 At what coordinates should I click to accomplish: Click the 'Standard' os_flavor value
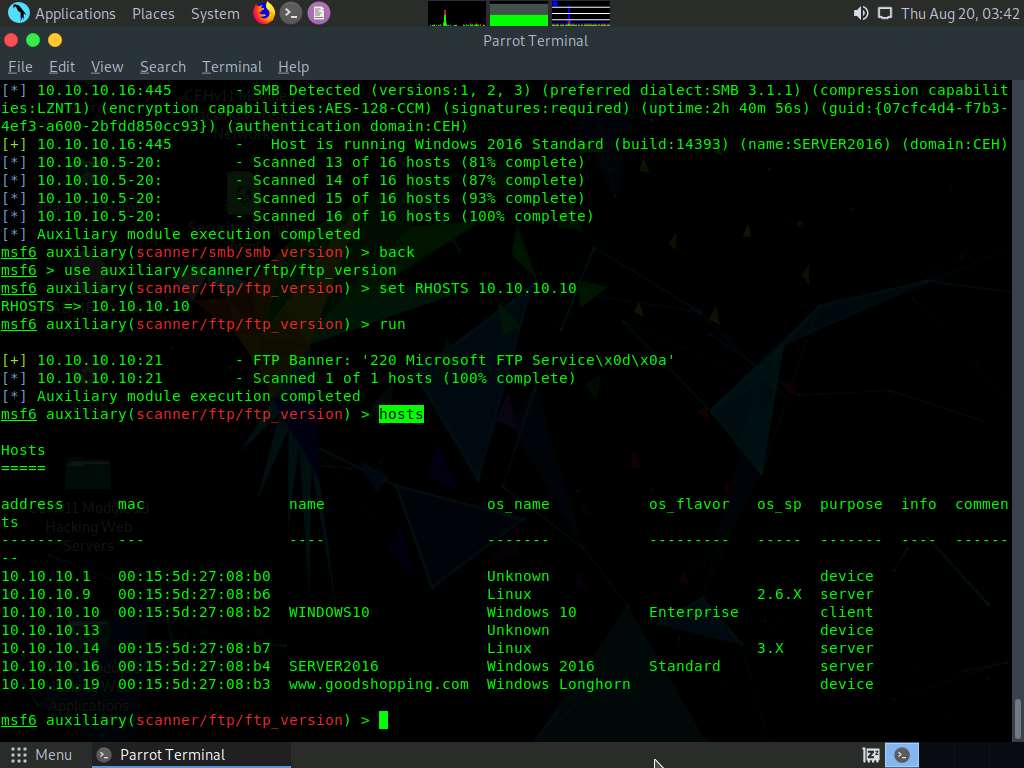pyautogui.click(x=684, y=666)
